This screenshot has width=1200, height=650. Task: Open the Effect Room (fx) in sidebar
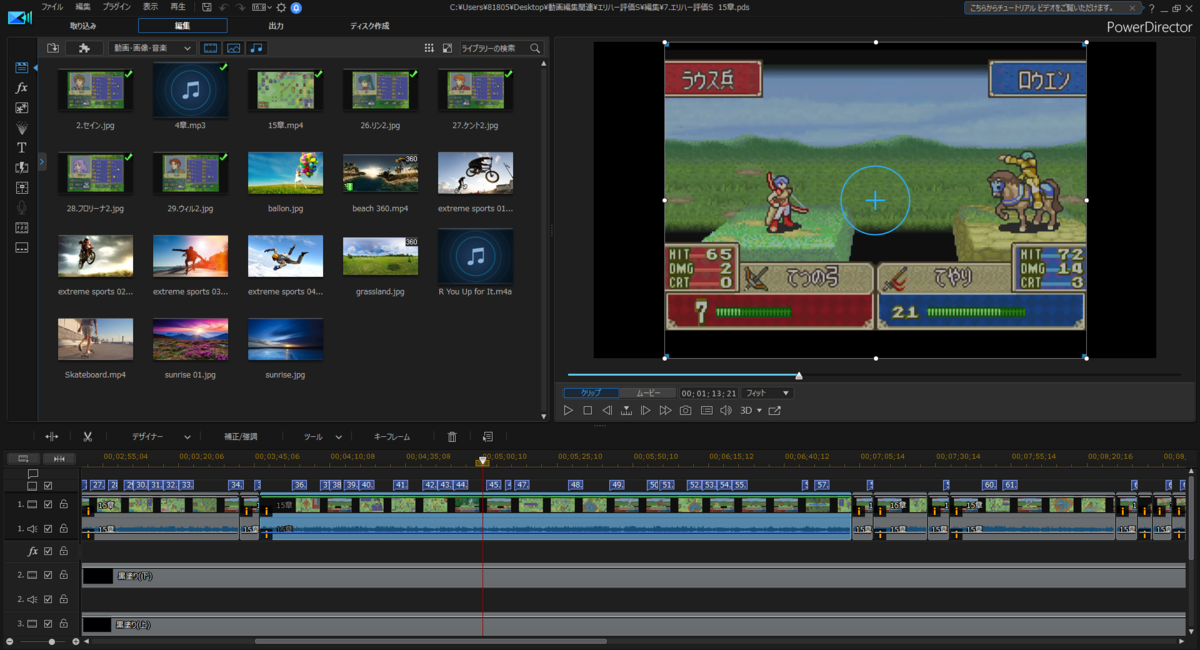(22, 88)
